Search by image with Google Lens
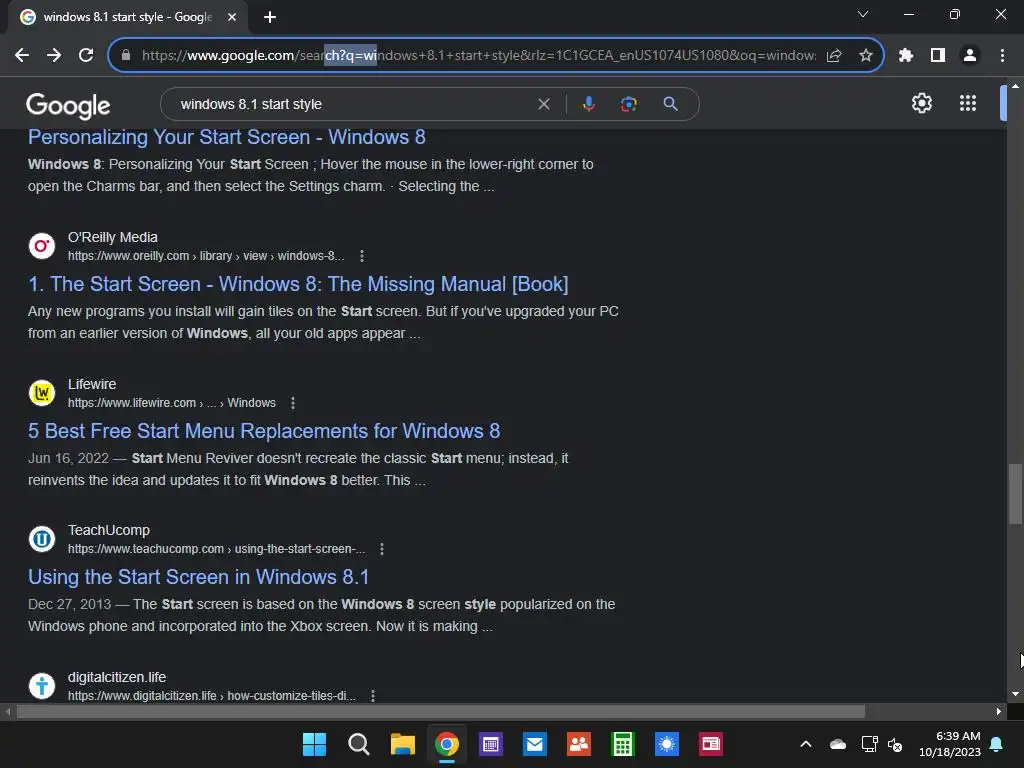1024x768 pixels. coord(628,104)
